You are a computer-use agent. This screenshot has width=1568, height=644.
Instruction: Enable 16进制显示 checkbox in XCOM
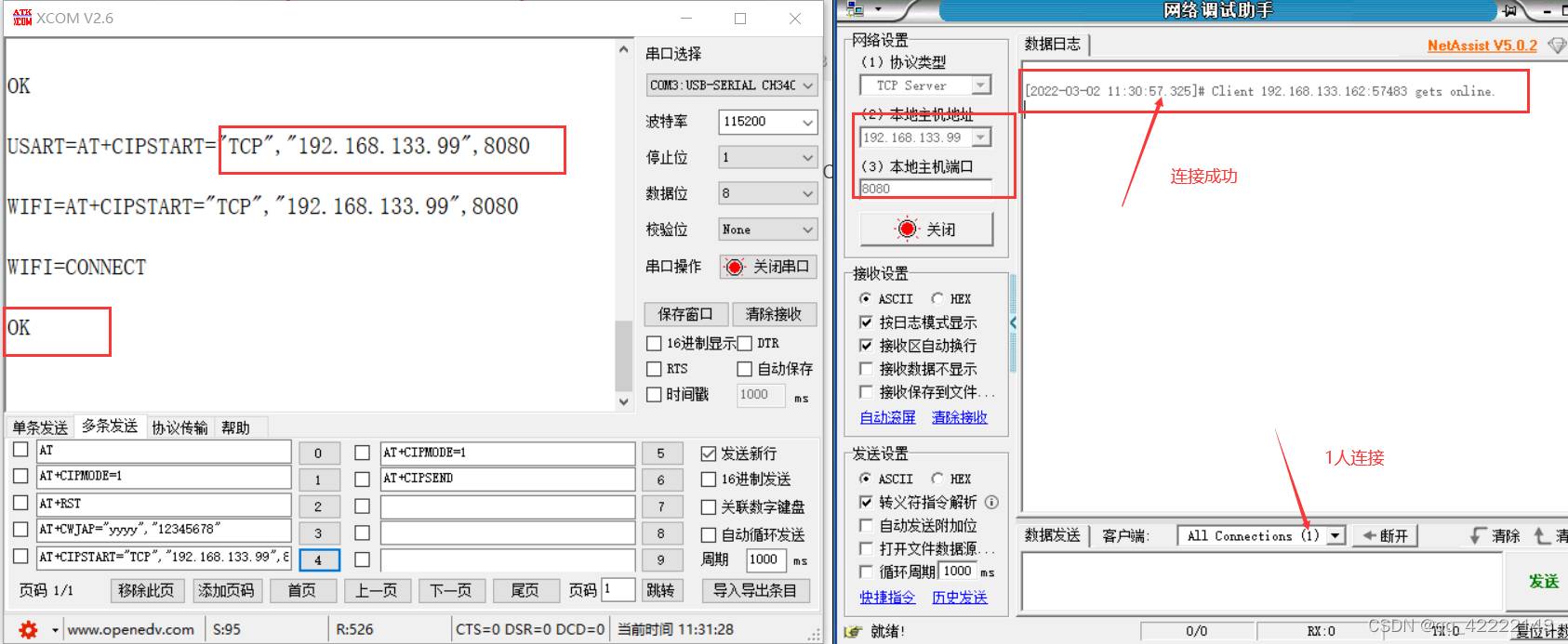(654, 344)
